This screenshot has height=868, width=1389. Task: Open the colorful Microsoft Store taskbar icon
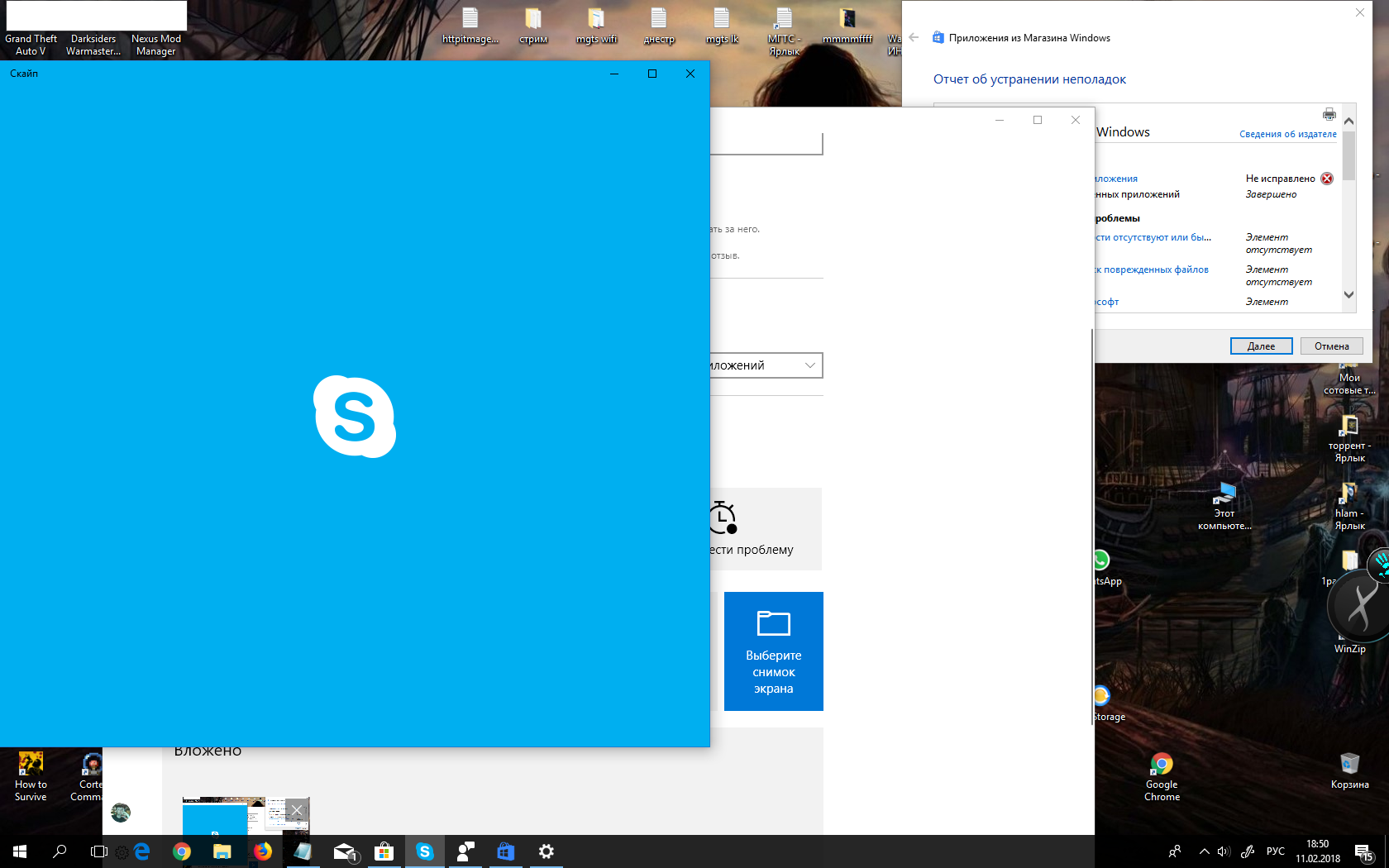tap(384, 851)
